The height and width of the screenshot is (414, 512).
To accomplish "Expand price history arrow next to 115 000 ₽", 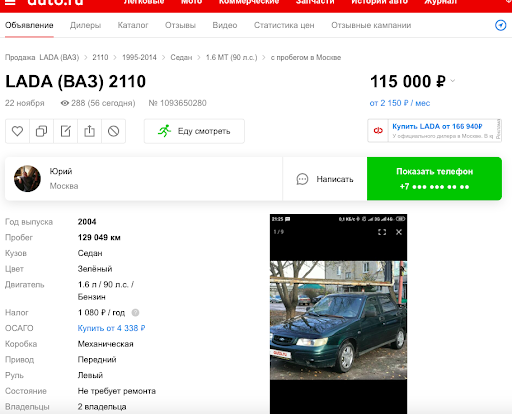I will click(x=452, y=81).
